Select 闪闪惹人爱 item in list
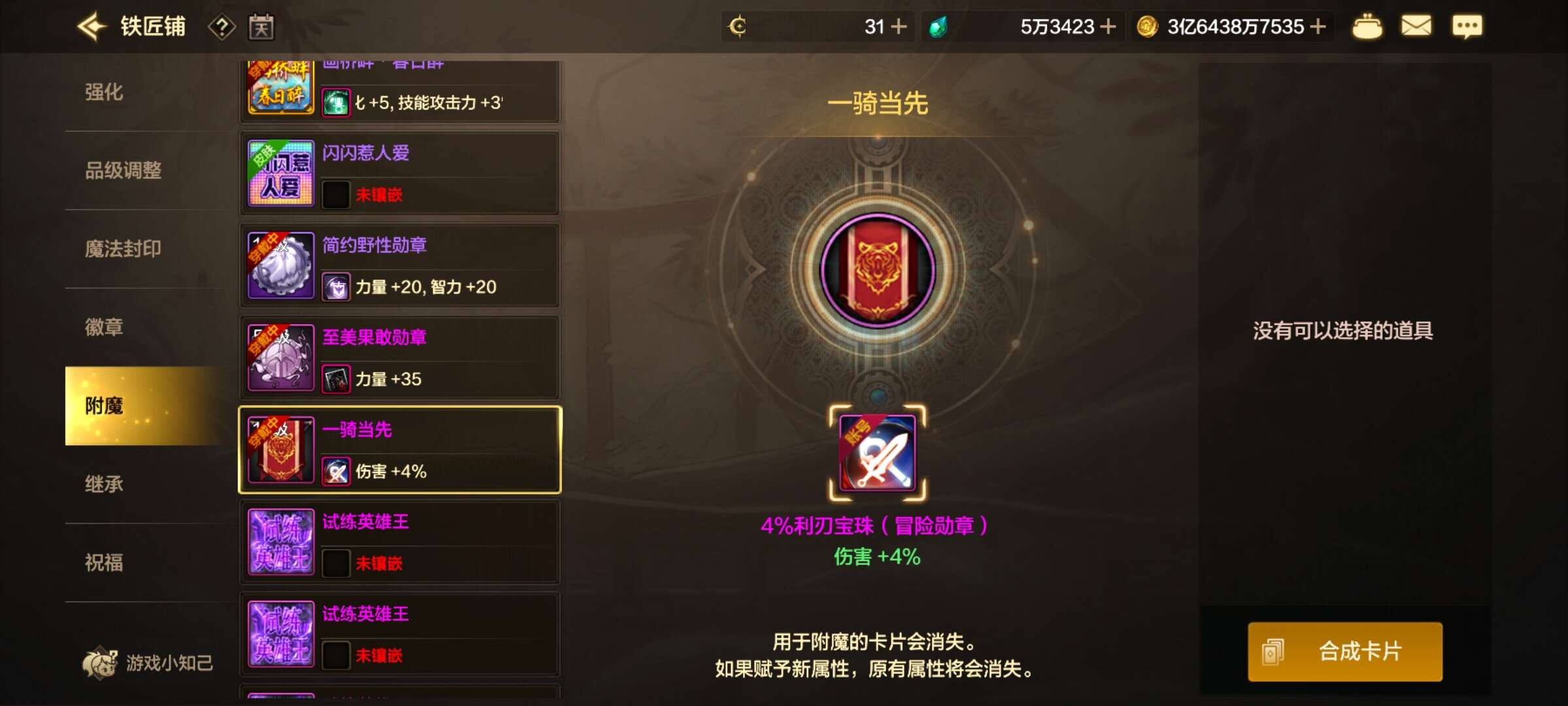 click(400, 173)
